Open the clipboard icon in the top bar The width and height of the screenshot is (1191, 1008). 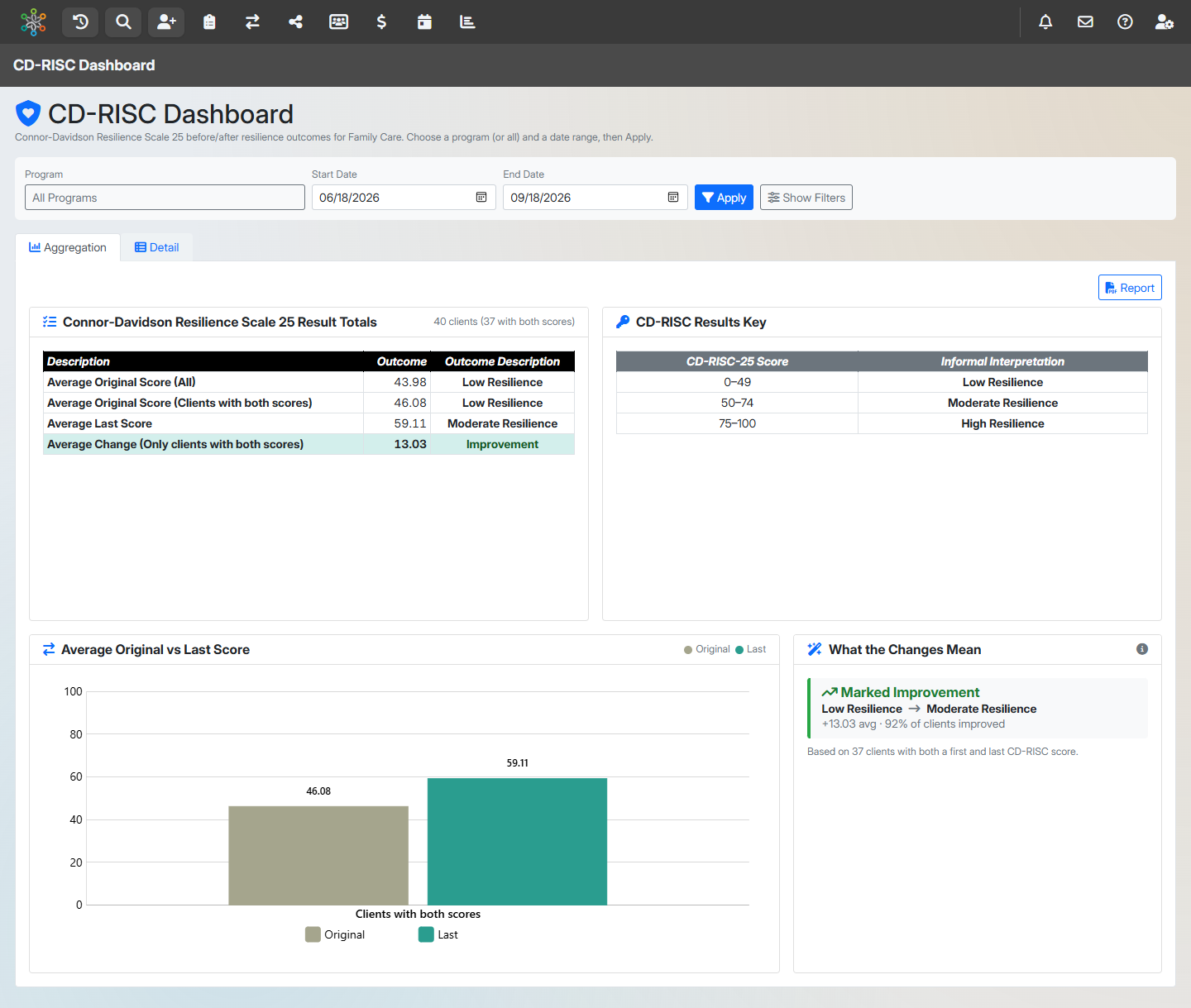209,22
